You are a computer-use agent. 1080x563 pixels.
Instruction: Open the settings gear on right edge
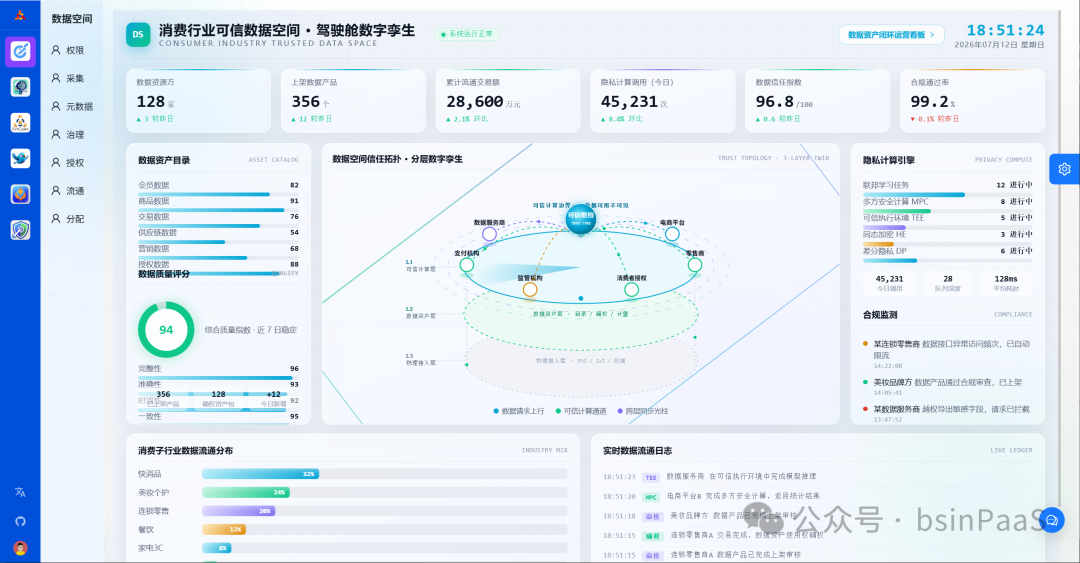pos(1064,169)
